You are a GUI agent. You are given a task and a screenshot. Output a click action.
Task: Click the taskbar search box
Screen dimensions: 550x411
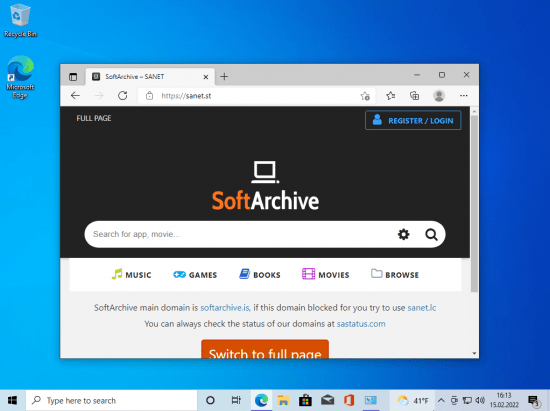(112, 400)
